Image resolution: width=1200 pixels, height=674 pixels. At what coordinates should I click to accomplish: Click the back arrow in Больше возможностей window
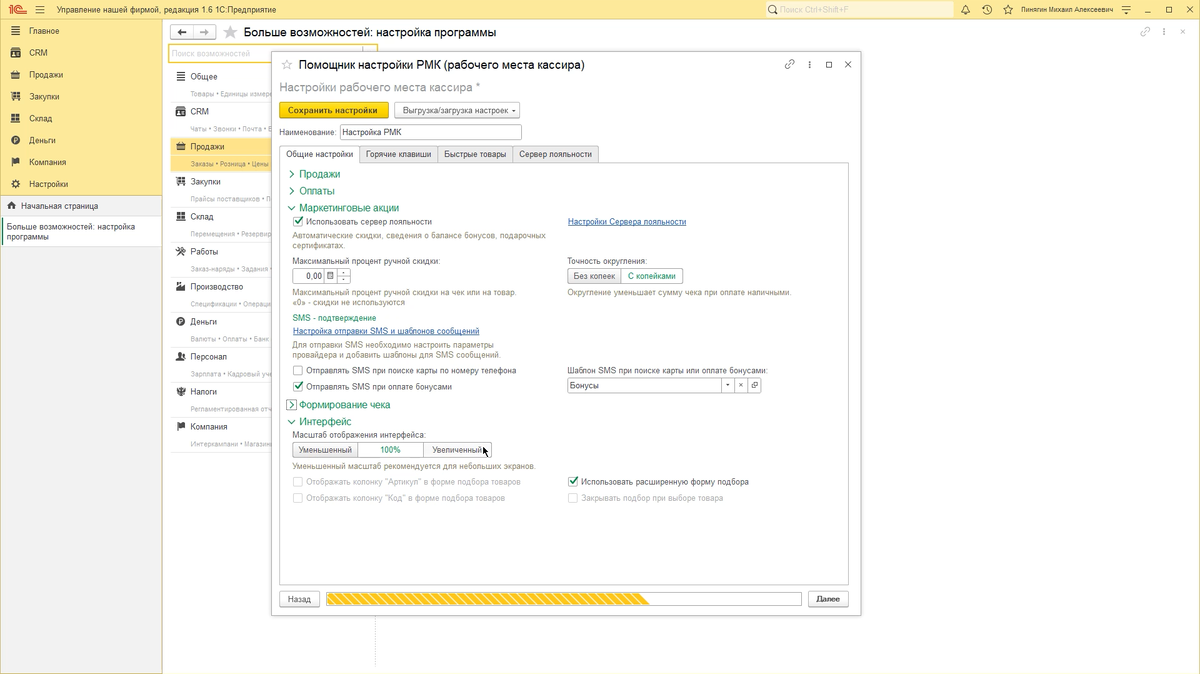[x=182, y=32]
